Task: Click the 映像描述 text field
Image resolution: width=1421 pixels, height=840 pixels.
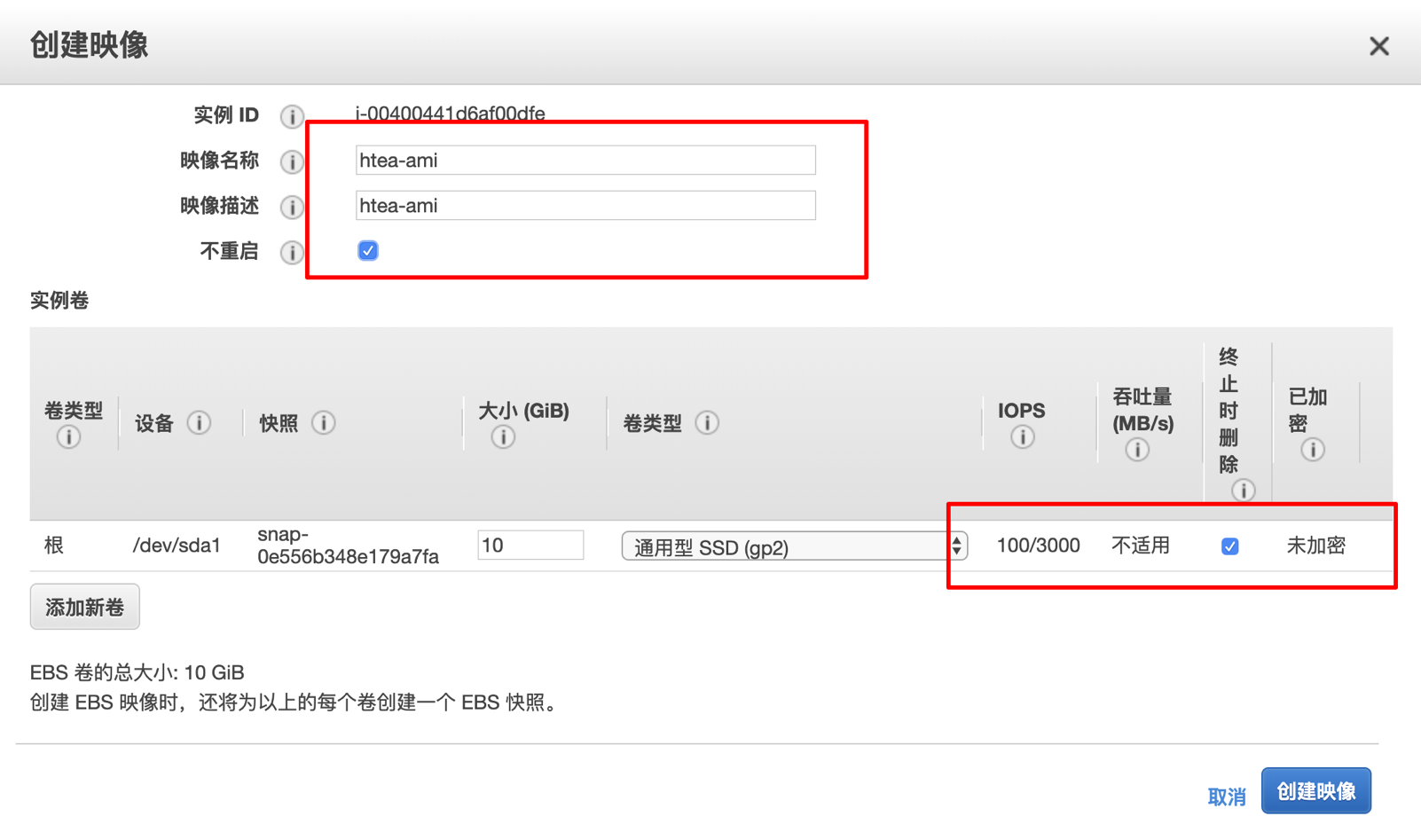Action: [x=585, y=206]
